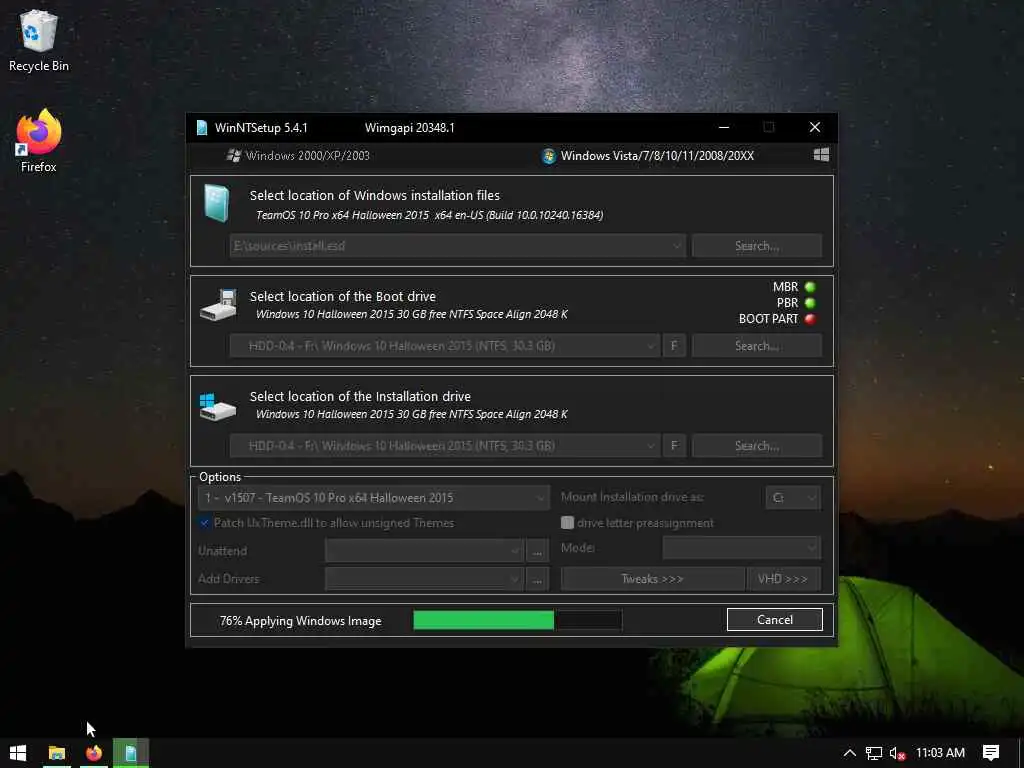Open the VHD >>> options

[x=783, y=579]
